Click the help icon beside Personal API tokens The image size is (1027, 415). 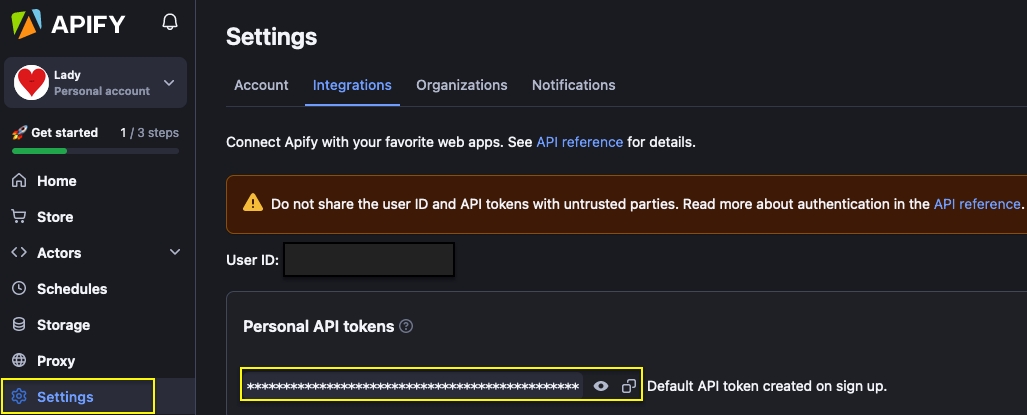tap(407, 327)
